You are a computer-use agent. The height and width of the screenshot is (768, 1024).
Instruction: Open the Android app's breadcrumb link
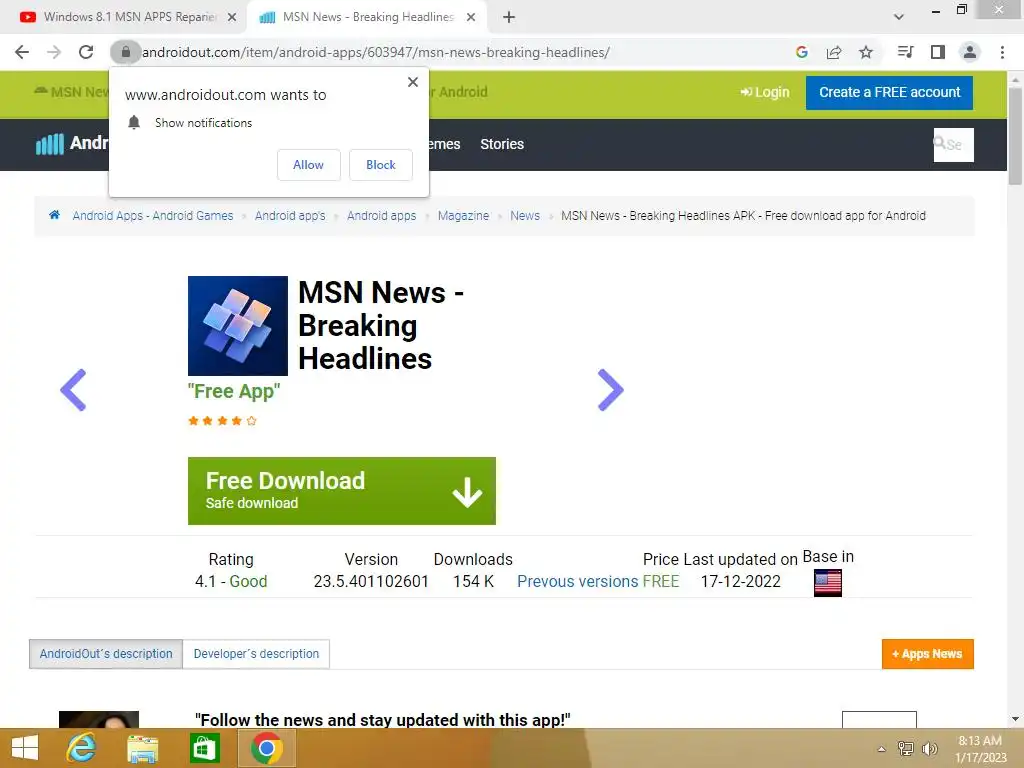pos(290,216)
